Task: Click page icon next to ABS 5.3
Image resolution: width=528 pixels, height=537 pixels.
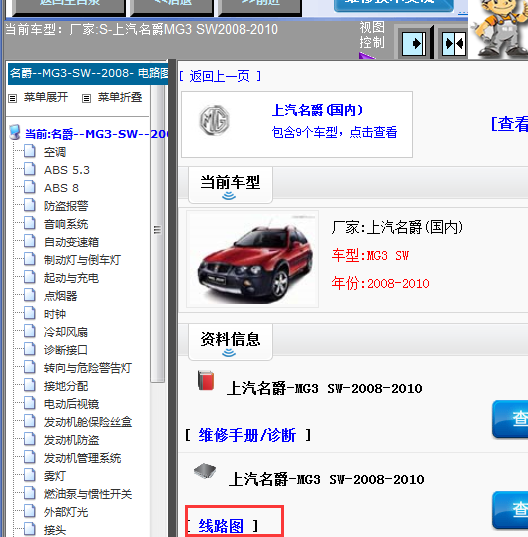Action: (30, 169)
